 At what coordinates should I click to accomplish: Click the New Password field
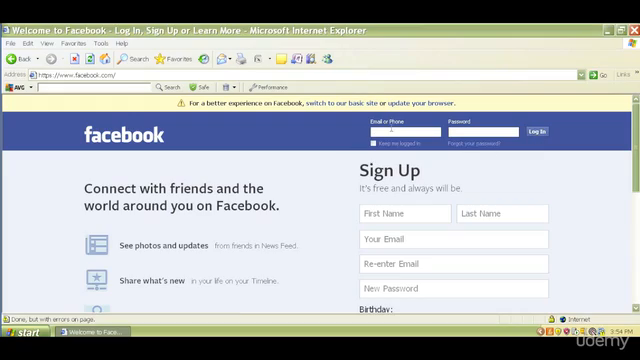(454, 289)
